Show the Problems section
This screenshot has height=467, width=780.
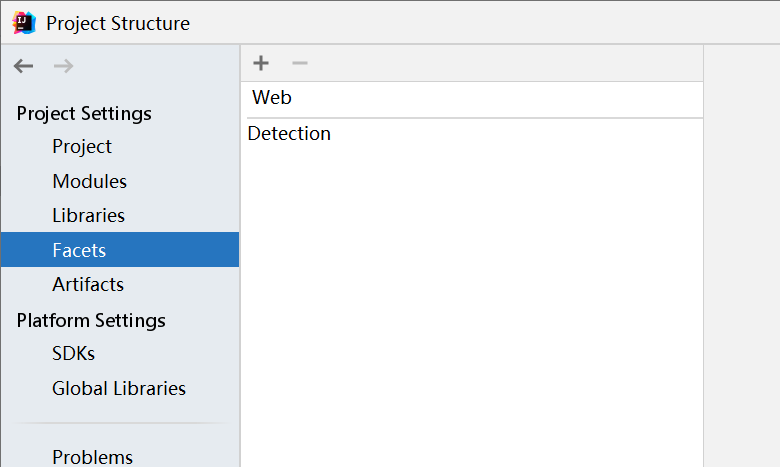[x=93, y=457]
